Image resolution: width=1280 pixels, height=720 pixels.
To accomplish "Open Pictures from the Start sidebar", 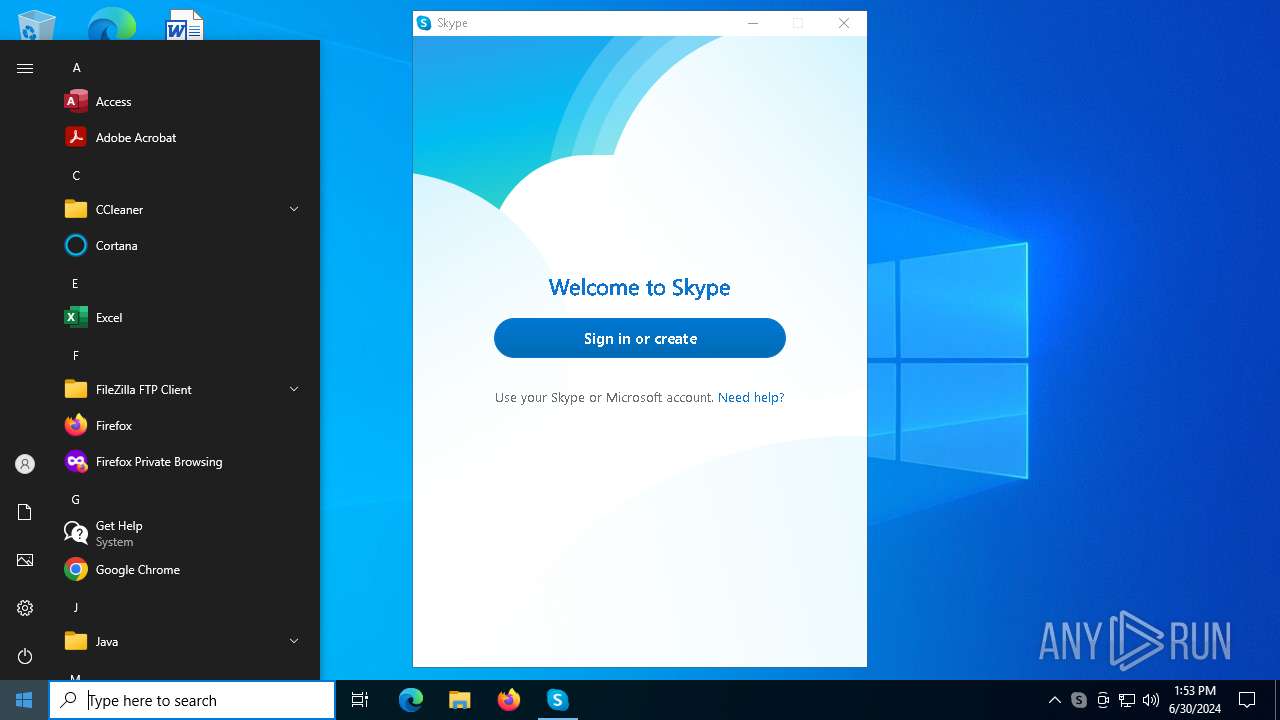I will coord(25,560).
